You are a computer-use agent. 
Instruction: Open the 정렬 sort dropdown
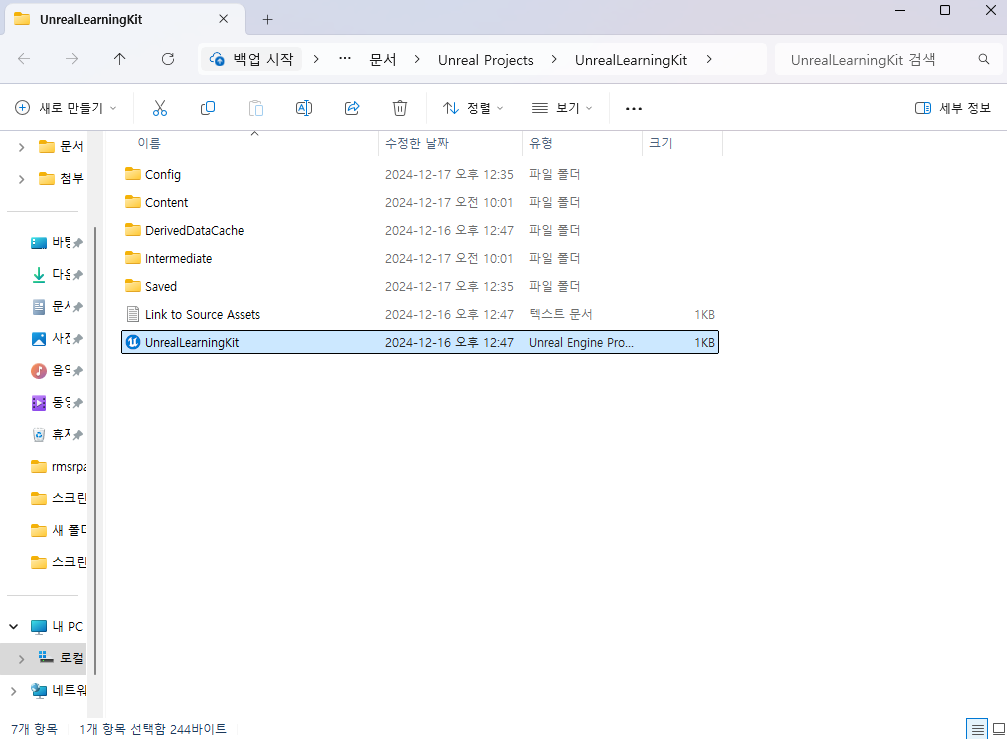pos(473,108)
